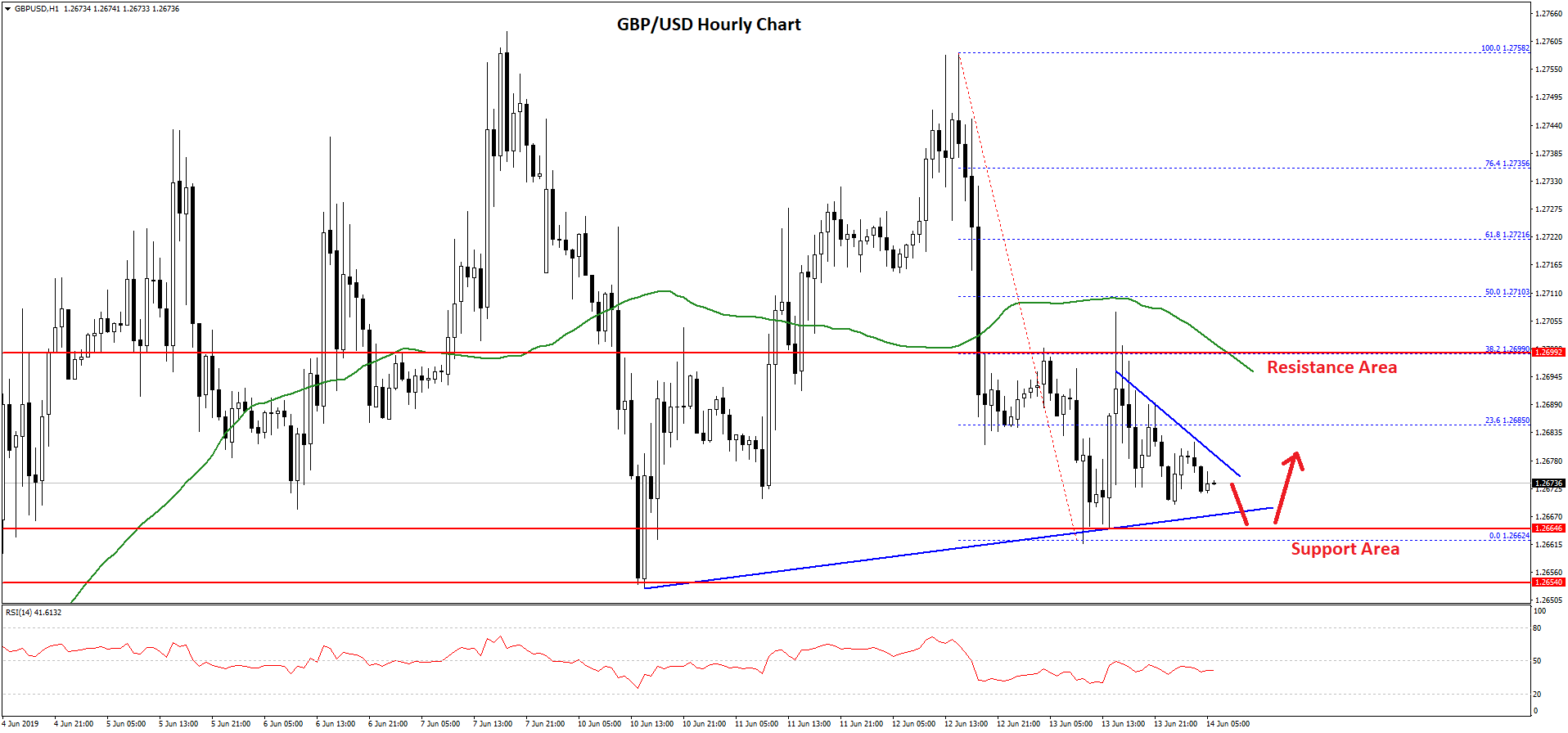This screenshot has width=1568, height=733.
Task: Click the 0.0 Fibonacci level label
Action: (x=1508, y=536)
